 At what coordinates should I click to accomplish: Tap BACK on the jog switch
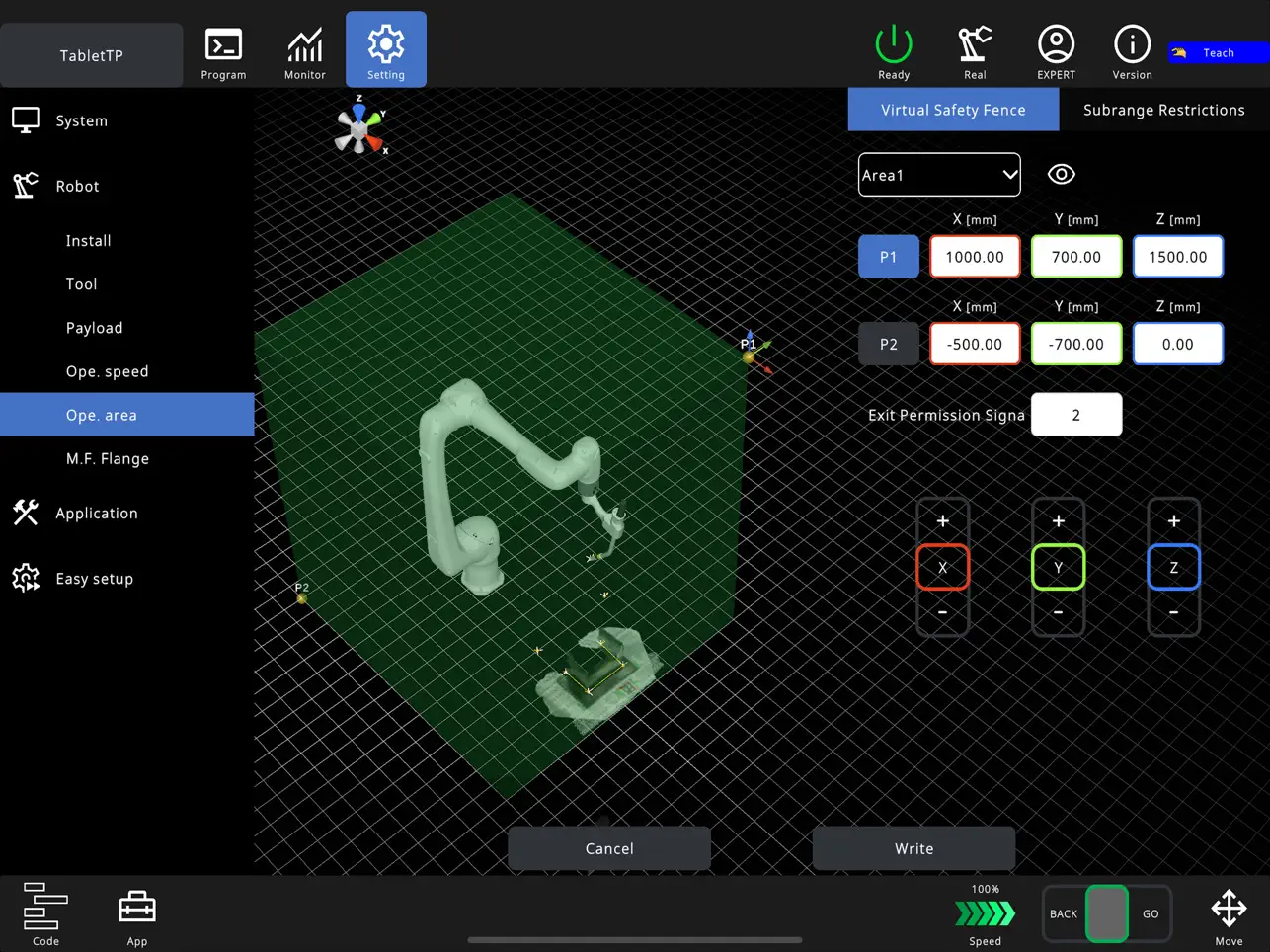coord(1064,913)
